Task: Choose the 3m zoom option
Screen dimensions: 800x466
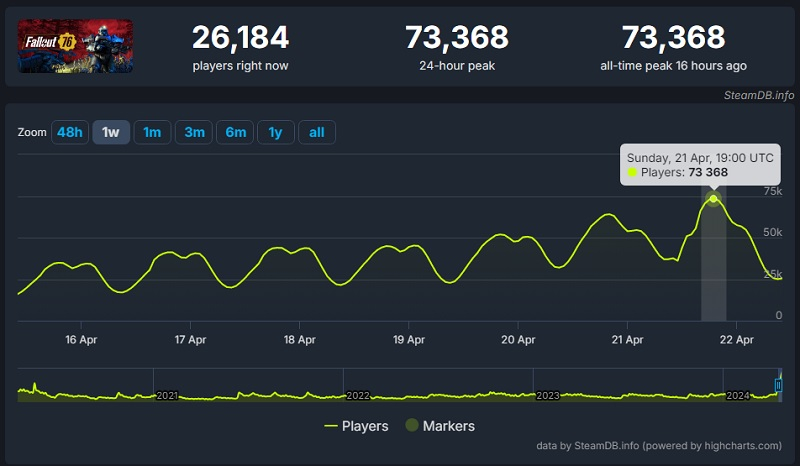Action: pos(193,132)
